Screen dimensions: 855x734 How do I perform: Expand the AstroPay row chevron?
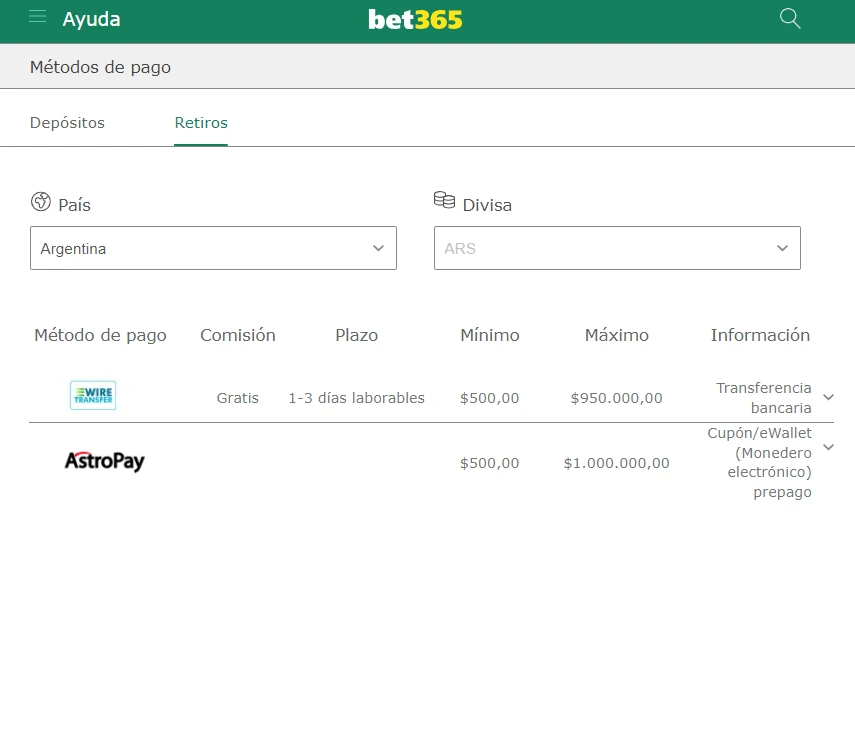(x=828, y=447)
